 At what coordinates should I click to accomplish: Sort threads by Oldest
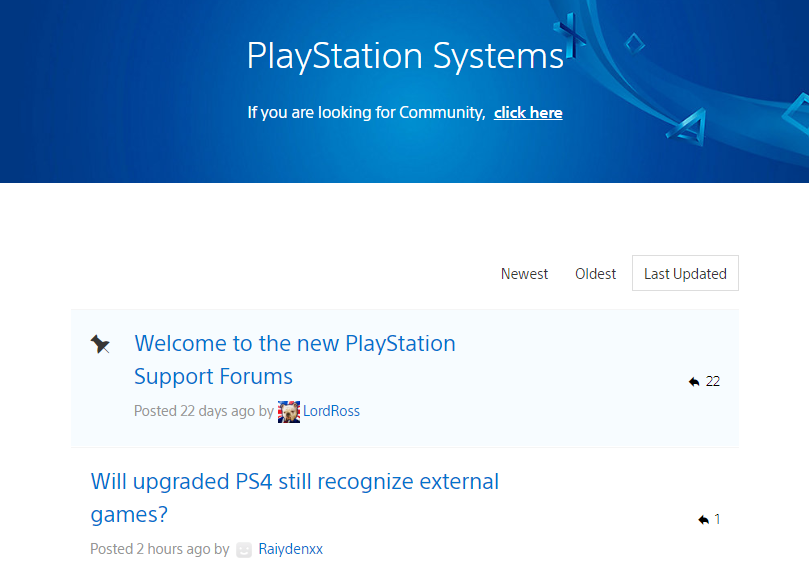pyautogui.click(x=595, y=274)
